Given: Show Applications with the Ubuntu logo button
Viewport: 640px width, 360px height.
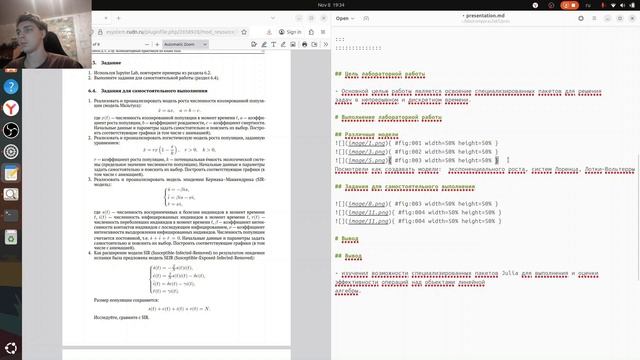Looking at the screenshot, I should pos(11,348).
